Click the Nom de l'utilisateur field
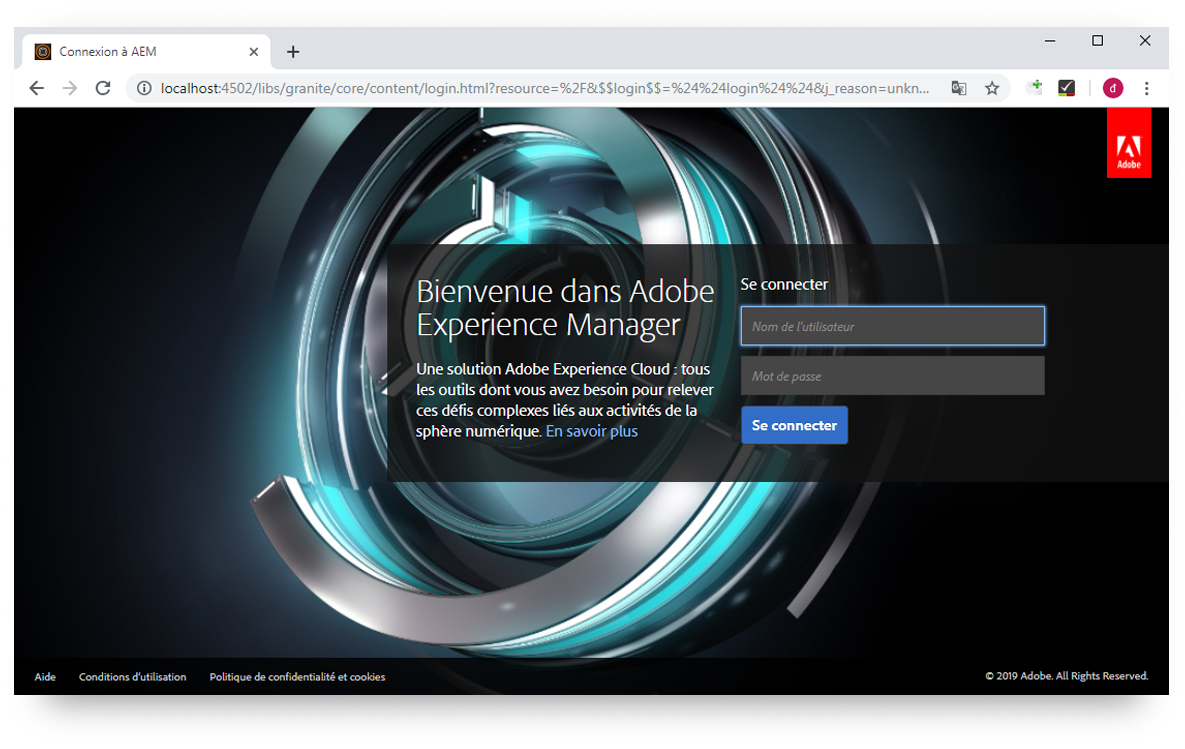The width and height of the screenshot is (1185, 749). (893, 326)
